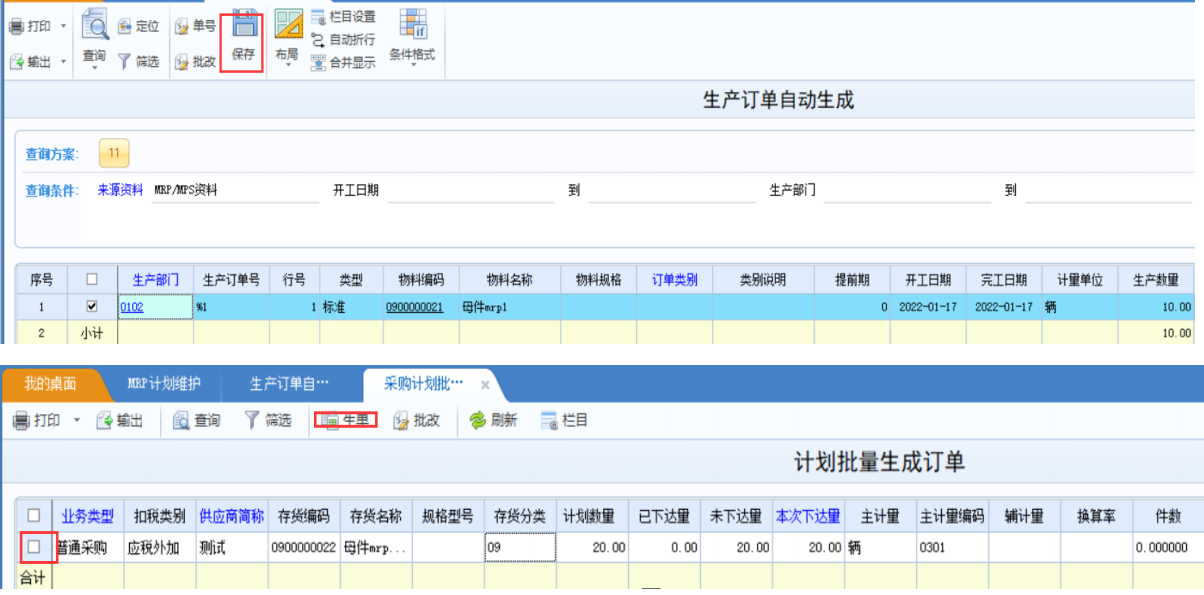Image resolution: width=1204 pixels, height=595 pixels.
Task: Open the 0102 production department link
Action: tap(132, 308)
